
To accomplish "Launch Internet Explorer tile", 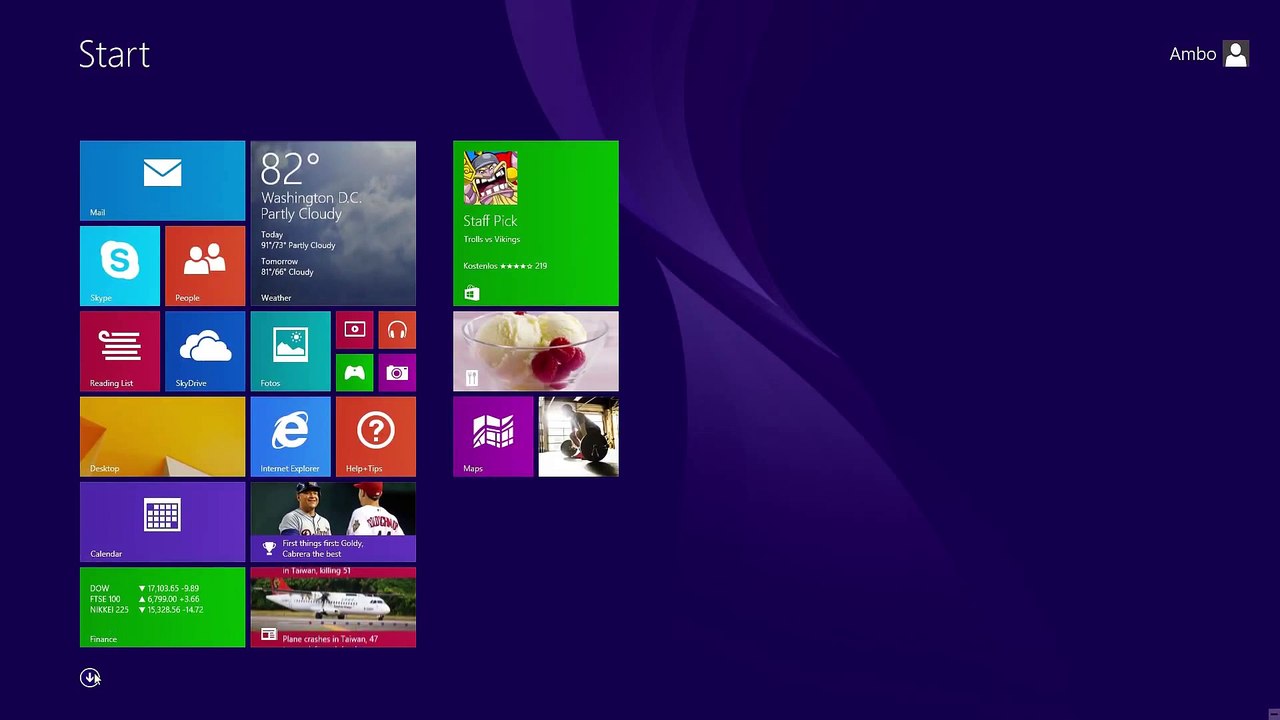I will coord(290,437).
